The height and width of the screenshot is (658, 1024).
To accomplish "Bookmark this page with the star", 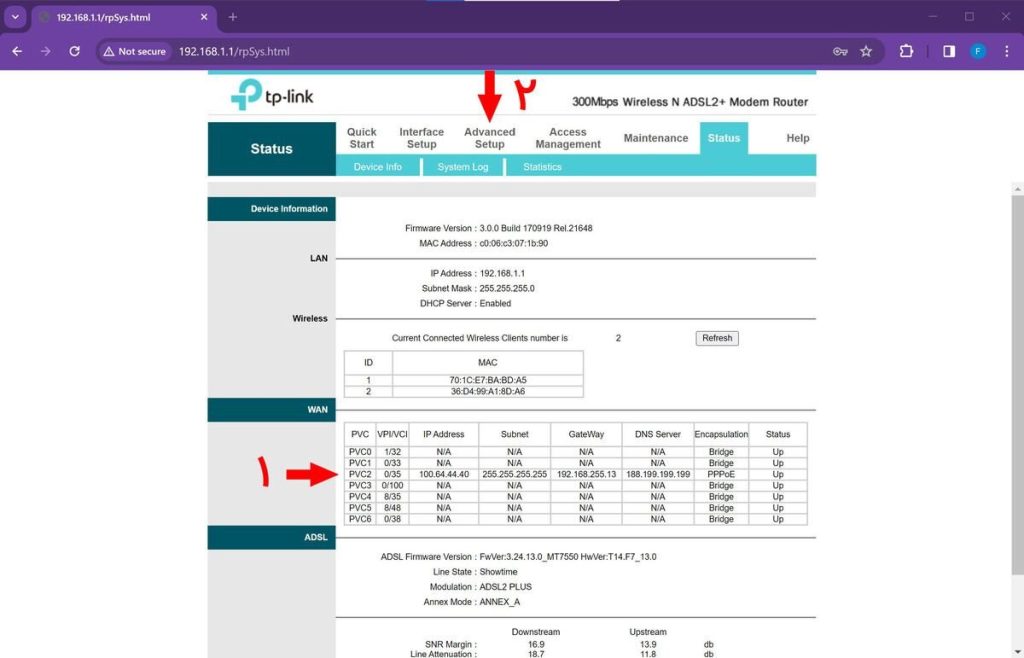I will [x=866, y=51].
